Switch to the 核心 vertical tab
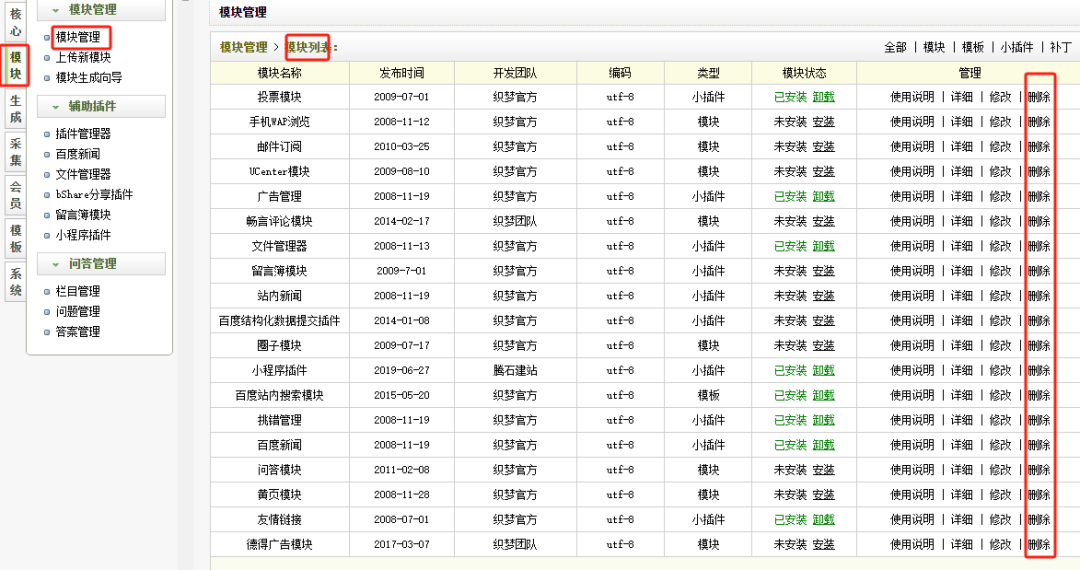Screen dimensions: 1080x570 [x=15, y=22]
